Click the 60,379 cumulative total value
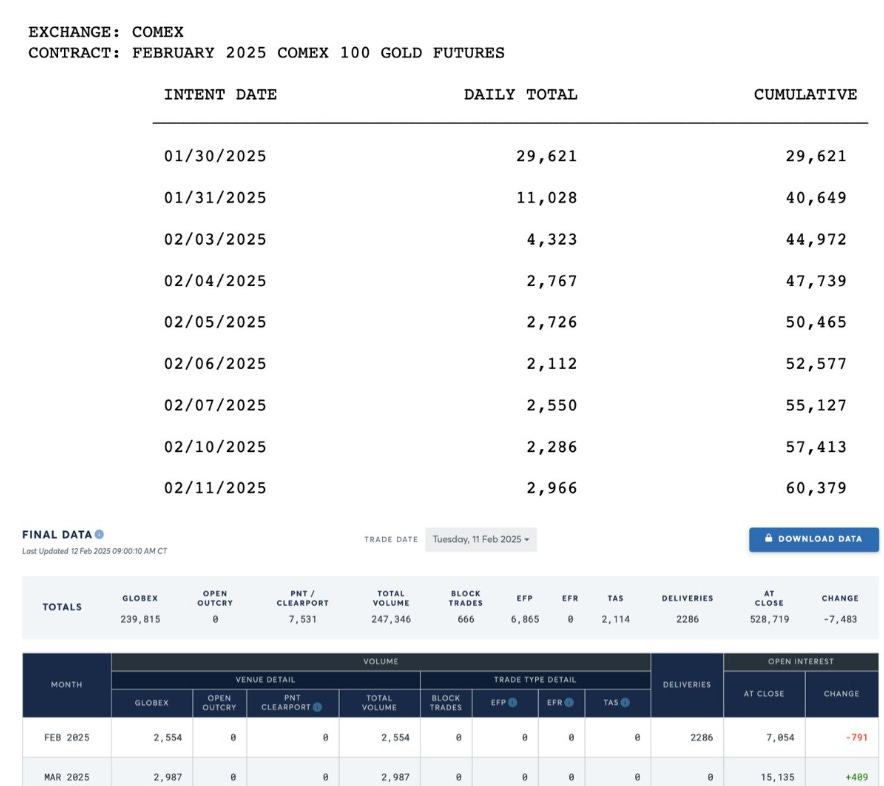The width and height of the screenshot is (884, 786). click(816, 488)
